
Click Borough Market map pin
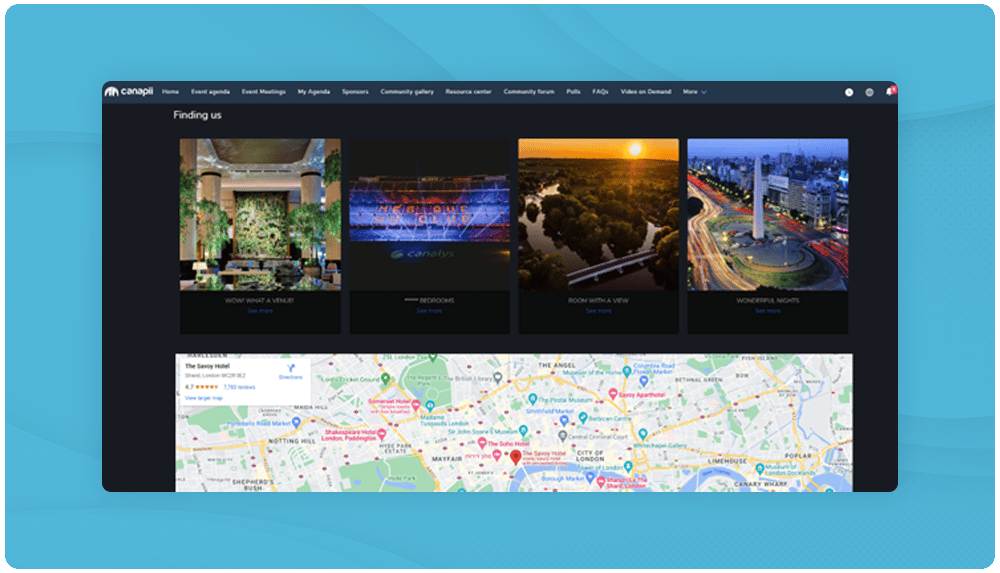pyautogui.click(x=590, y=477)
